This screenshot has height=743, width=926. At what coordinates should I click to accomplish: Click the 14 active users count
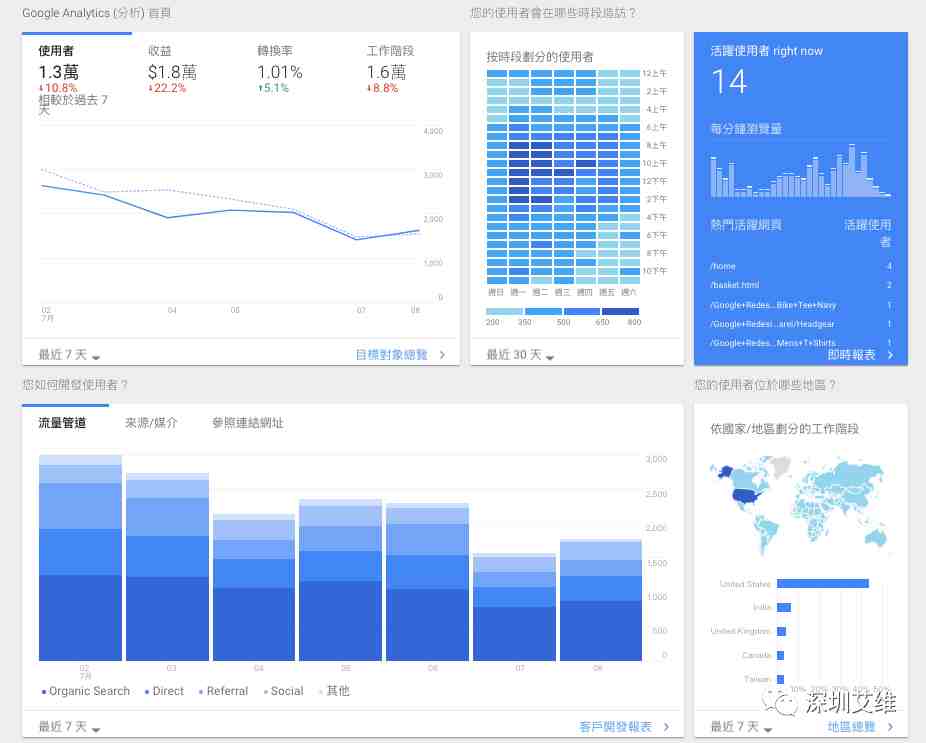730,82
